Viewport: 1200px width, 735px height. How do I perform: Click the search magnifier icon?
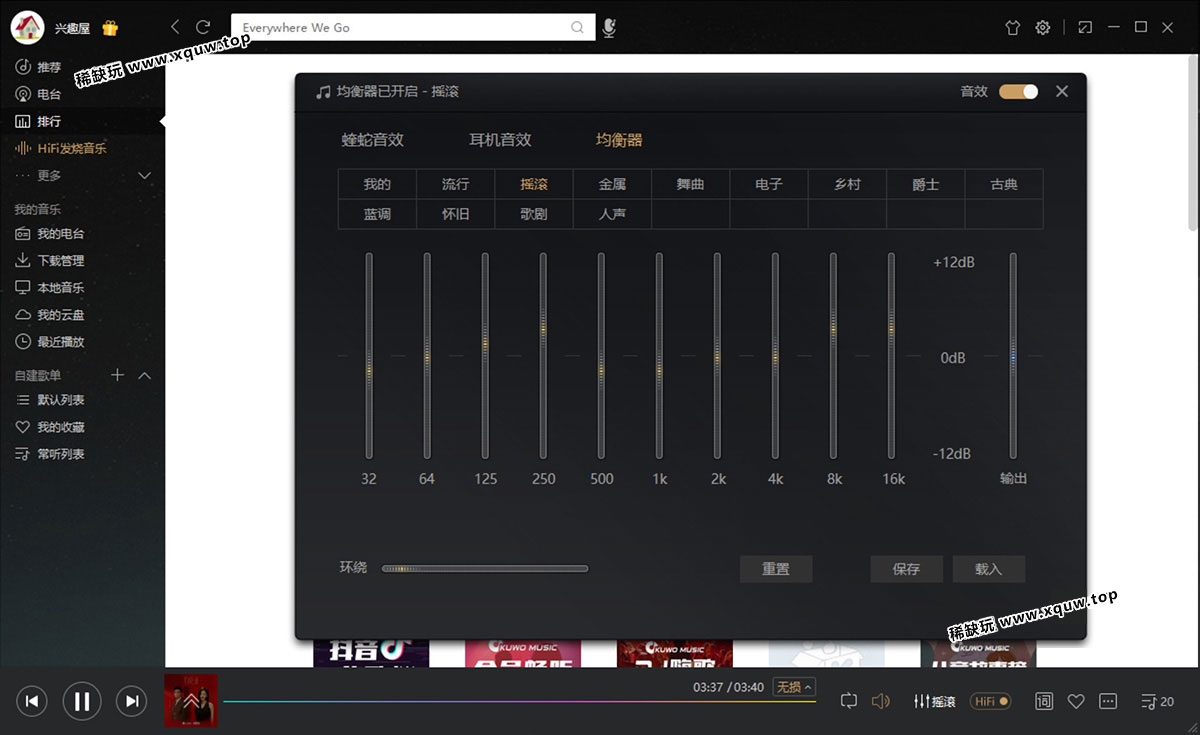(577, 27)
